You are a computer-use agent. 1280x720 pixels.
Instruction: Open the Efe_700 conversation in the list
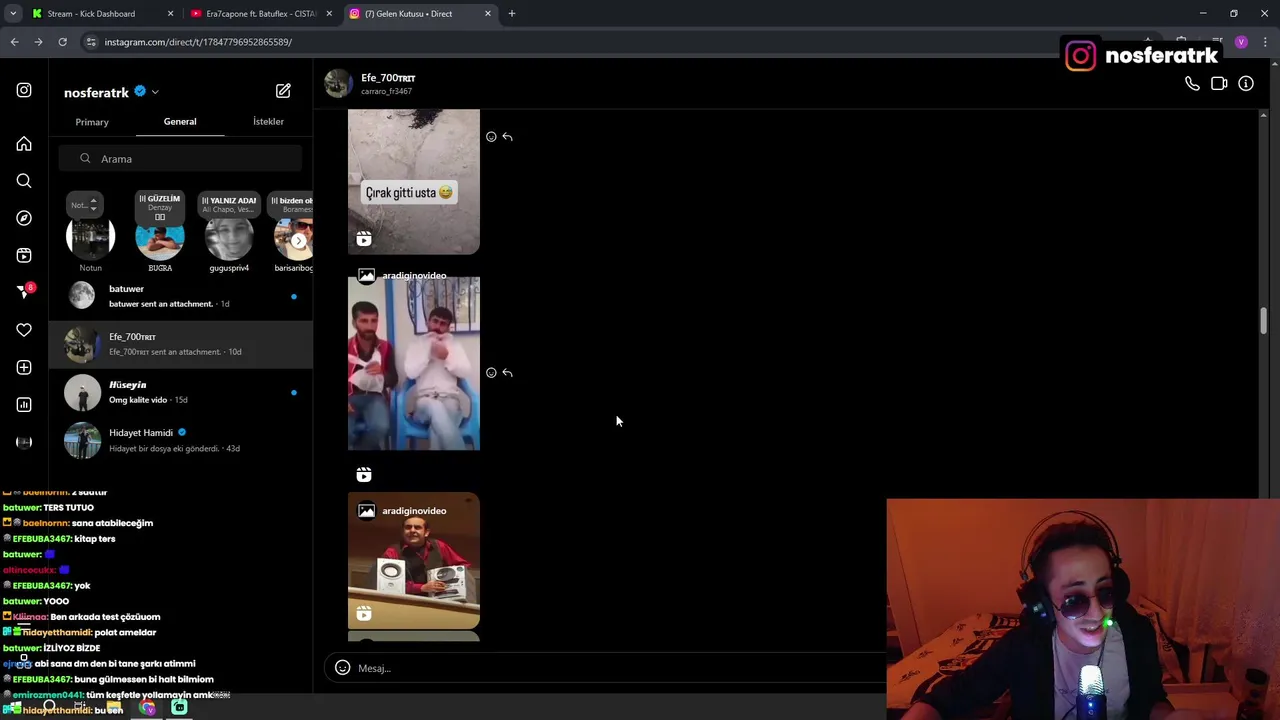(x=181, y=344)
